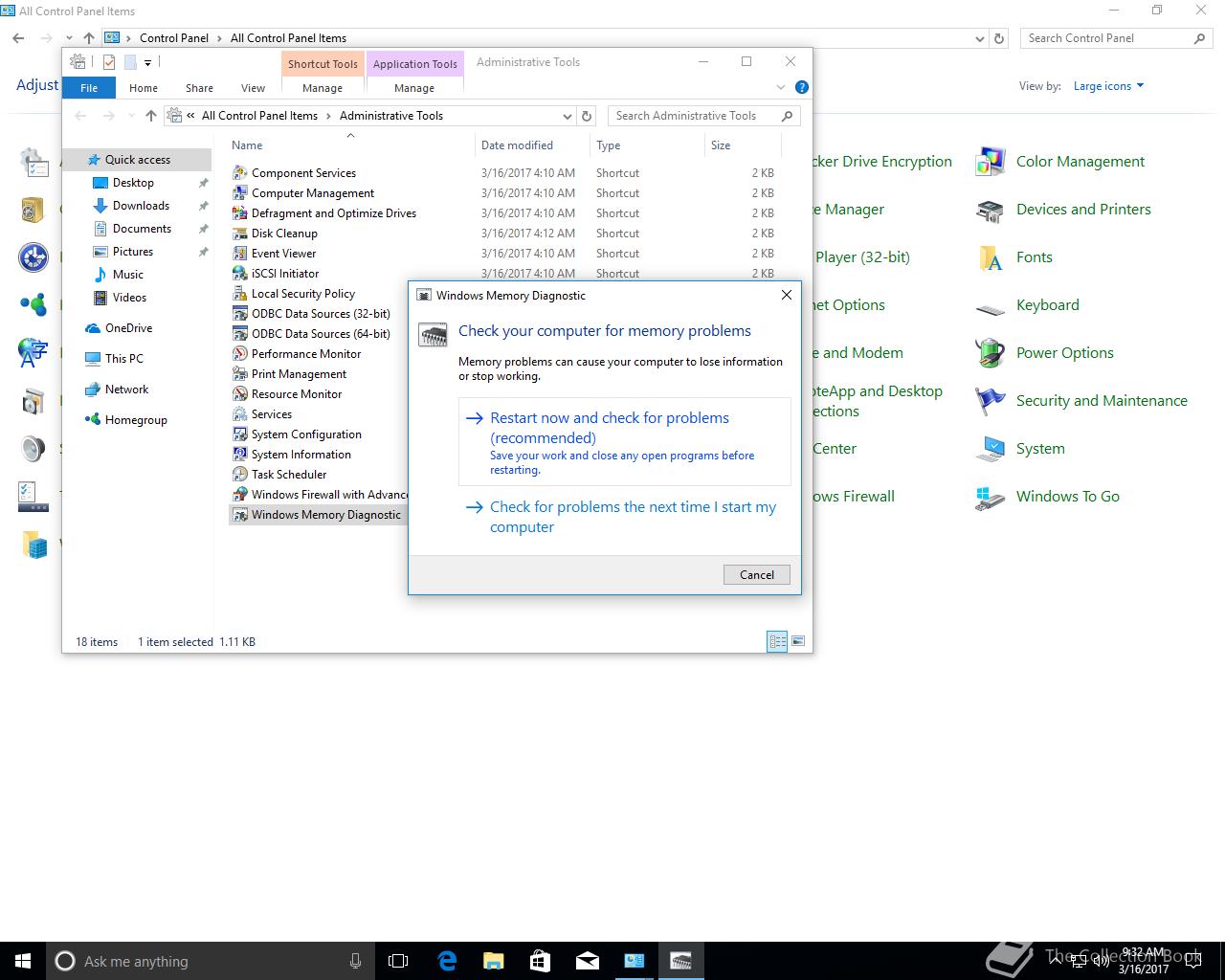Open the Windows Start menu
Viewport: 1225px width, 980px height.
[x=23, y=961]
